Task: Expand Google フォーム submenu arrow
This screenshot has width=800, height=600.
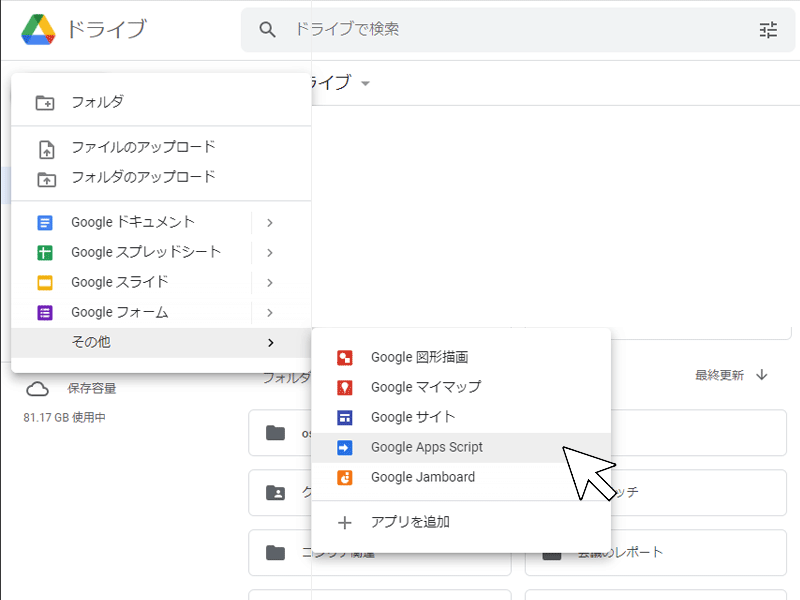Action: 270,313
